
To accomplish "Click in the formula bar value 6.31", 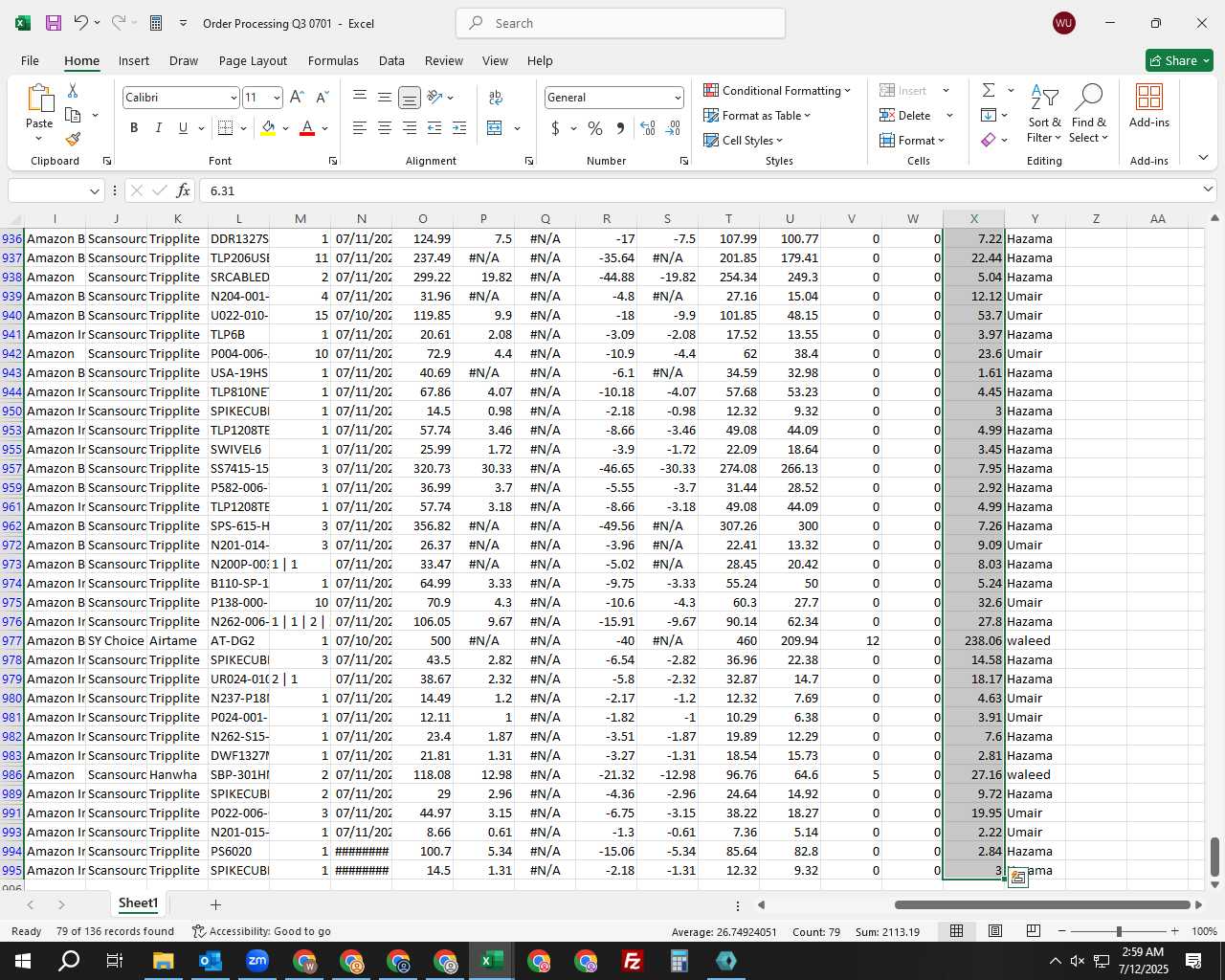I will (x=222, y=190).
